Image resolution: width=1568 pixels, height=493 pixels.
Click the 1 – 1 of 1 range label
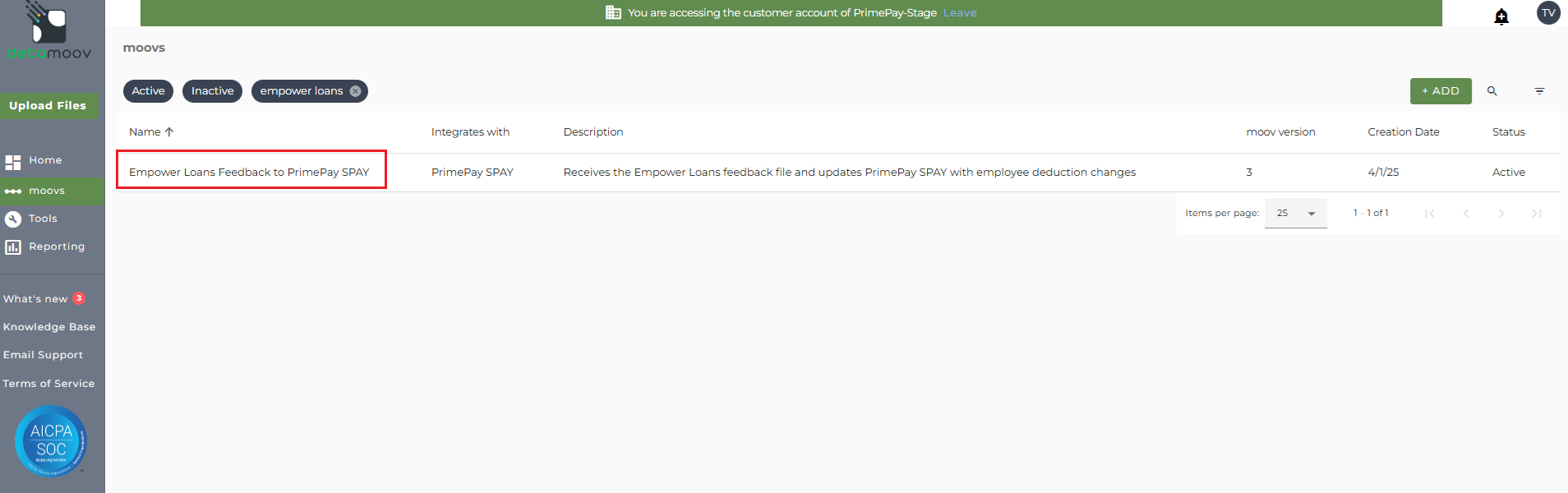click(x=1371, y=213)
